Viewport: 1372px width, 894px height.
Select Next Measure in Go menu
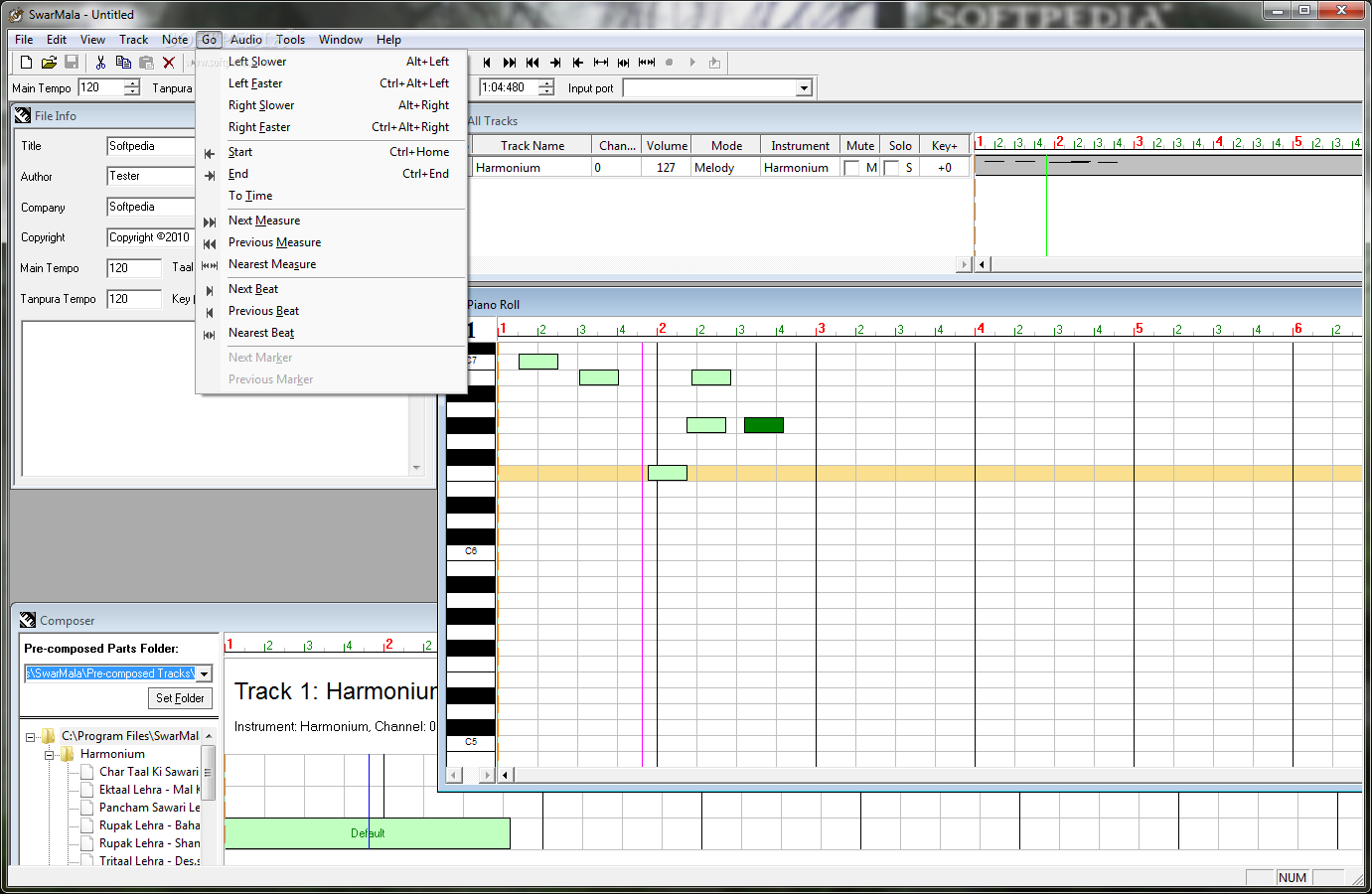[332, 221]
